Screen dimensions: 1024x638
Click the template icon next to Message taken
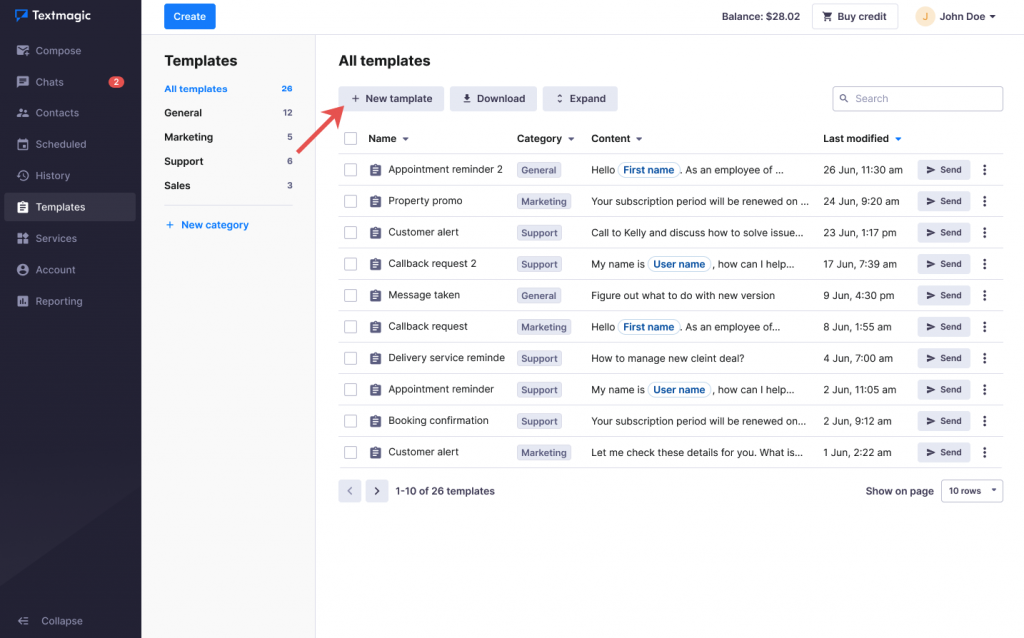[x=376, y=296]
